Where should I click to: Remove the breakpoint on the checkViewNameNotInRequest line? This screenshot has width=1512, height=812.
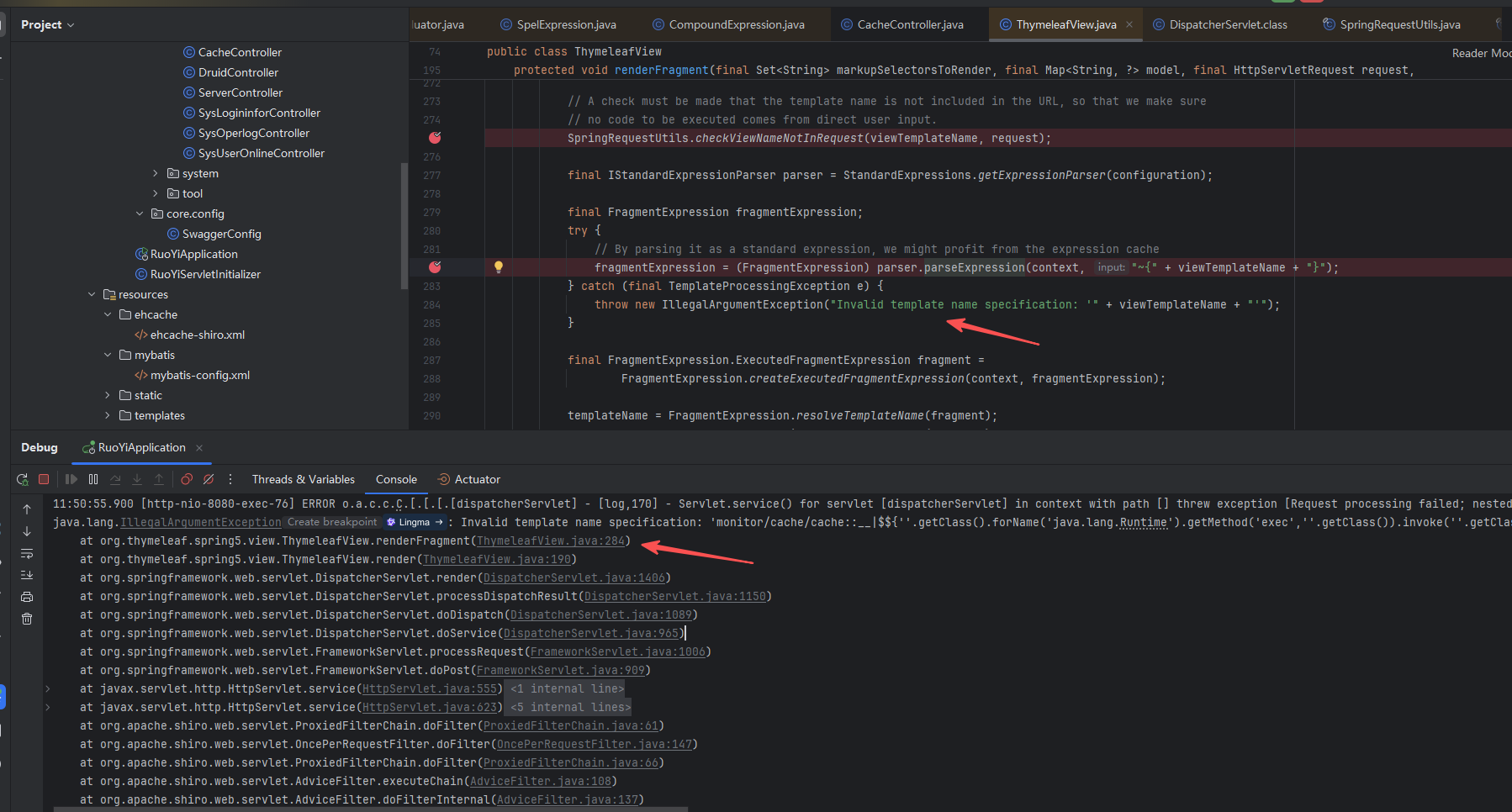tap(435, 138)
